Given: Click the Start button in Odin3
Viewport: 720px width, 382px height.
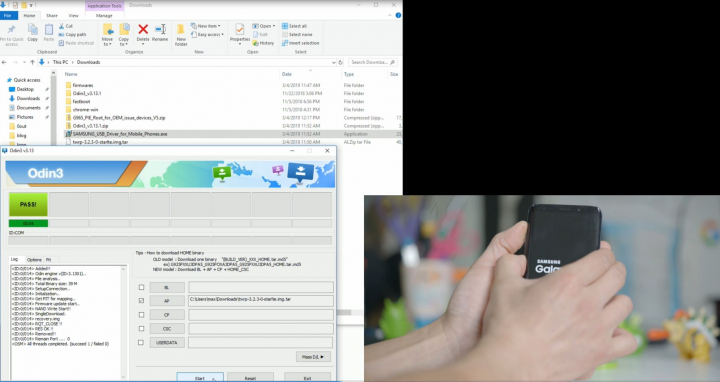Looking at the screenshot, I should point(200,377).
